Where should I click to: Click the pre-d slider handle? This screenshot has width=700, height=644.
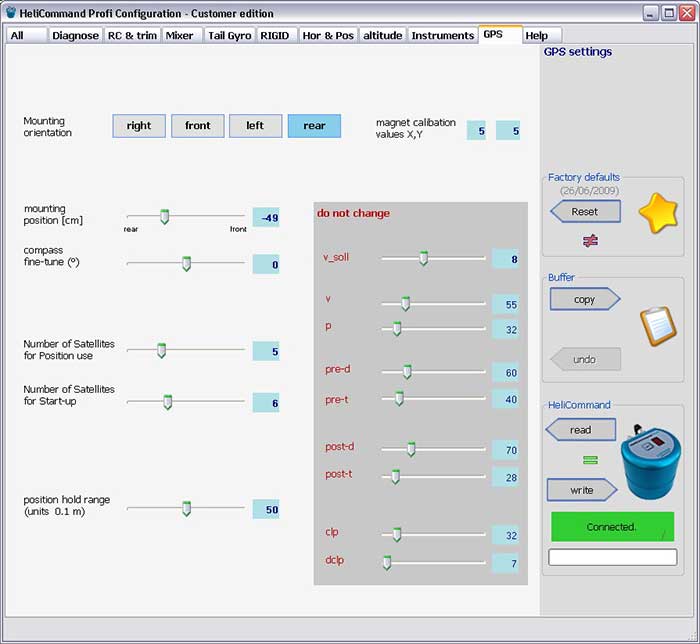point(407,372)
